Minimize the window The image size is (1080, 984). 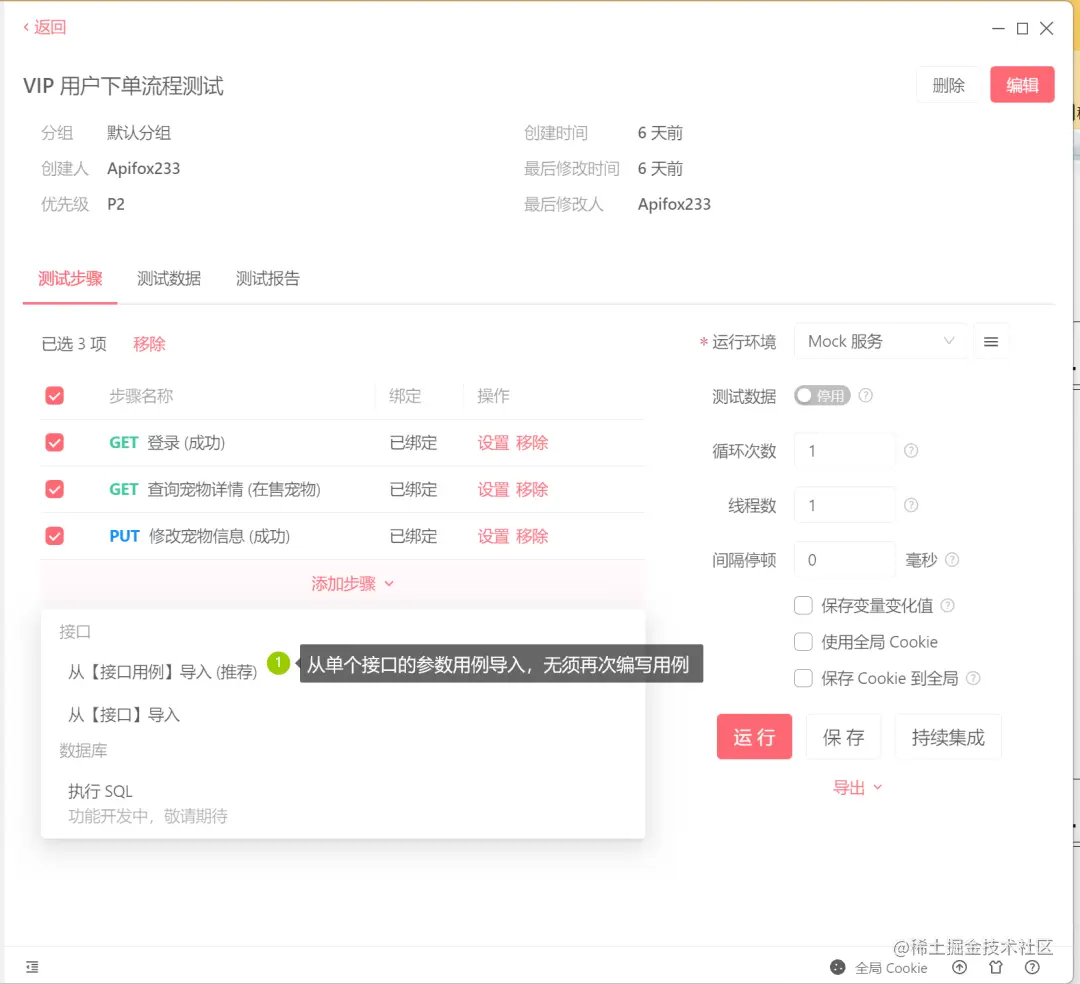998,28
